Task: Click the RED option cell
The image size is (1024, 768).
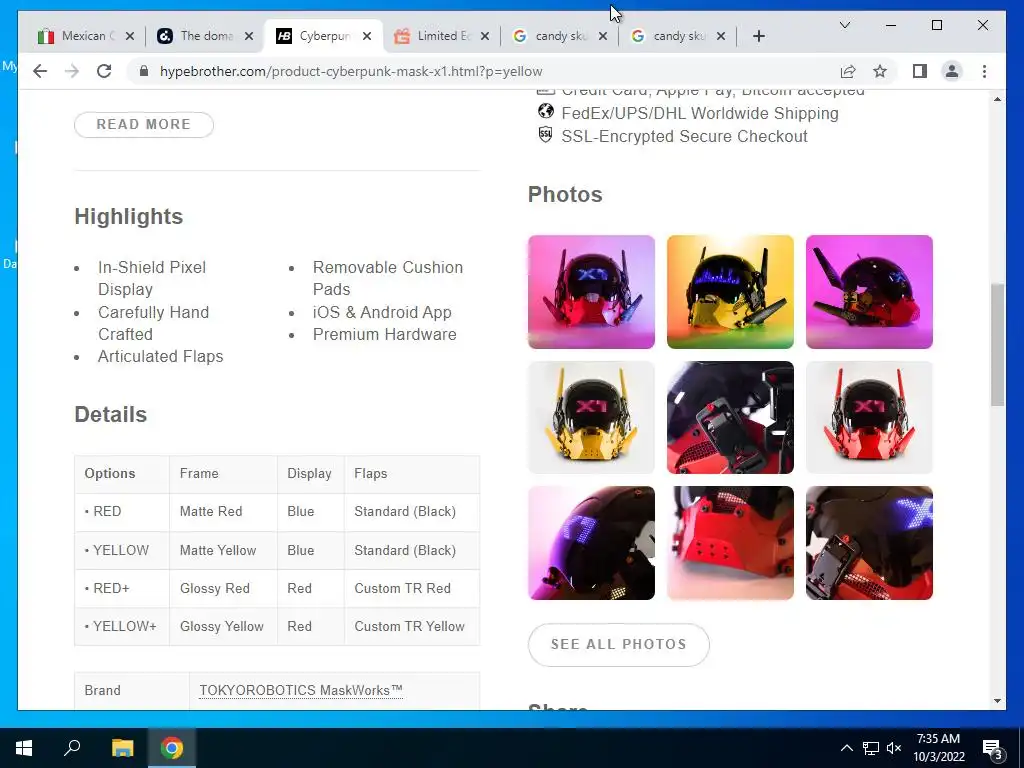Action: pos(122,511)
